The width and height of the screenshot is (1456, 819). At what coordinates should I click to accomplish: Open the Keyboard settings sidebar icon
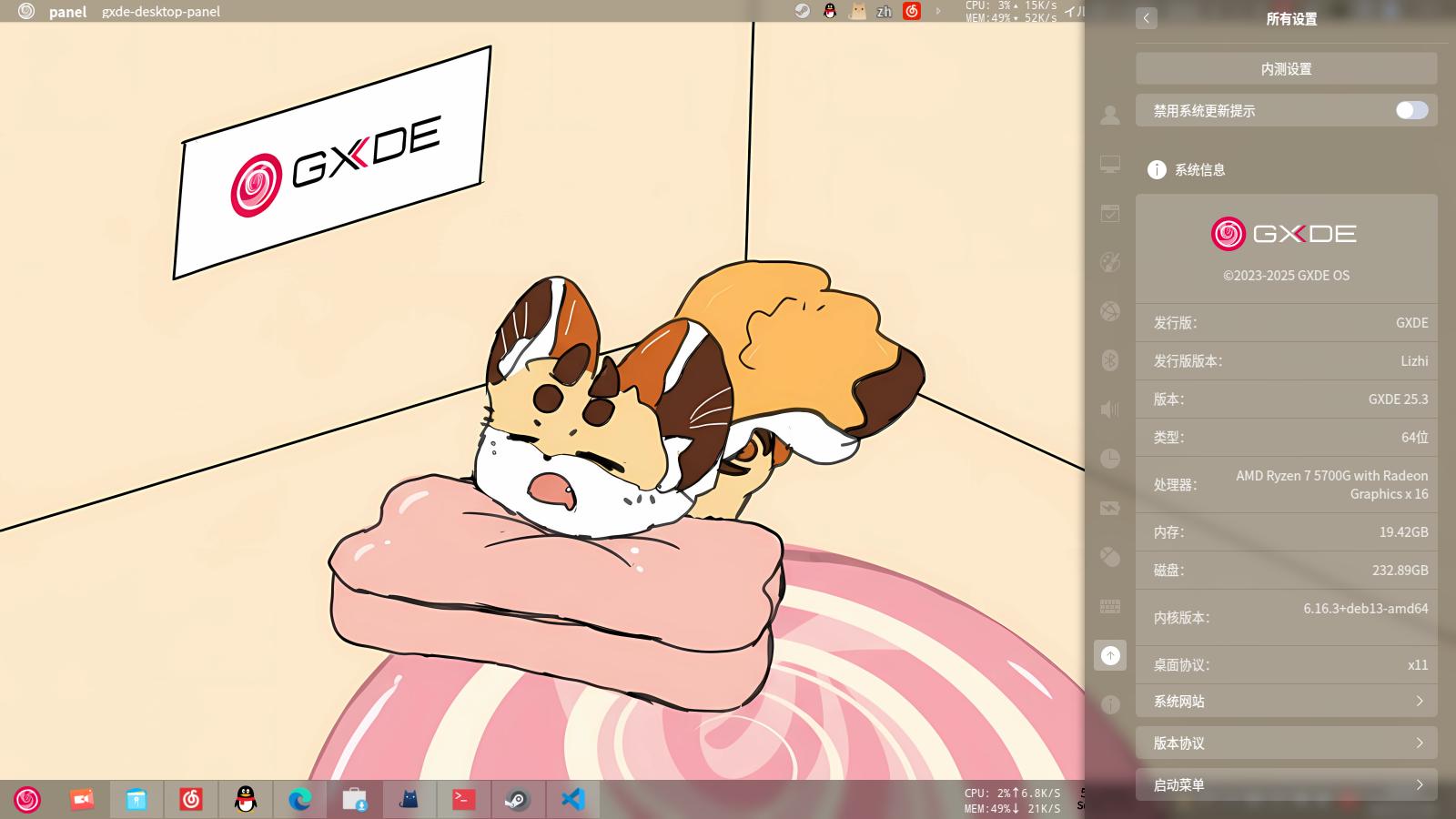point(1110,606)
